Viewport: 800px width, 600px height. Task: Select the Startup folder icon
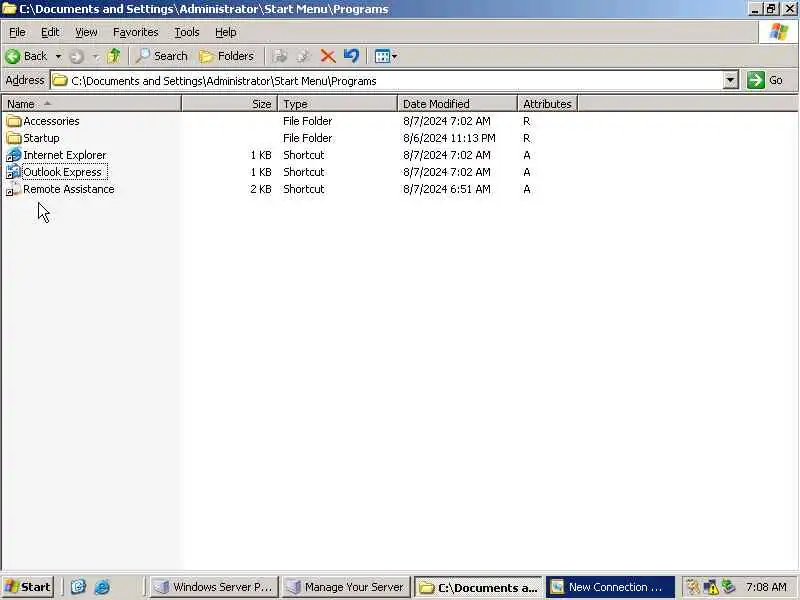tap(14, 138)
